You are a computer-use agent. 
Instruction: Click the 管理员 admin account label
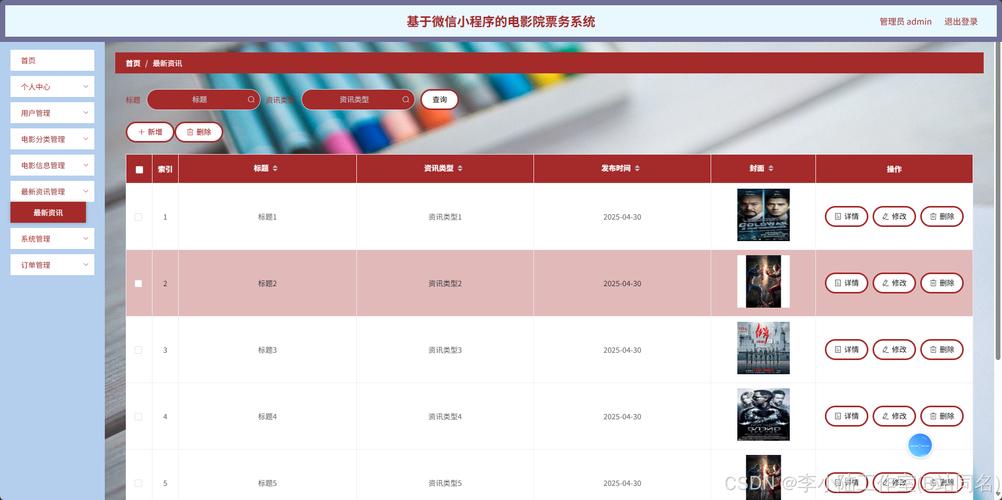click(x=906, y=21)
